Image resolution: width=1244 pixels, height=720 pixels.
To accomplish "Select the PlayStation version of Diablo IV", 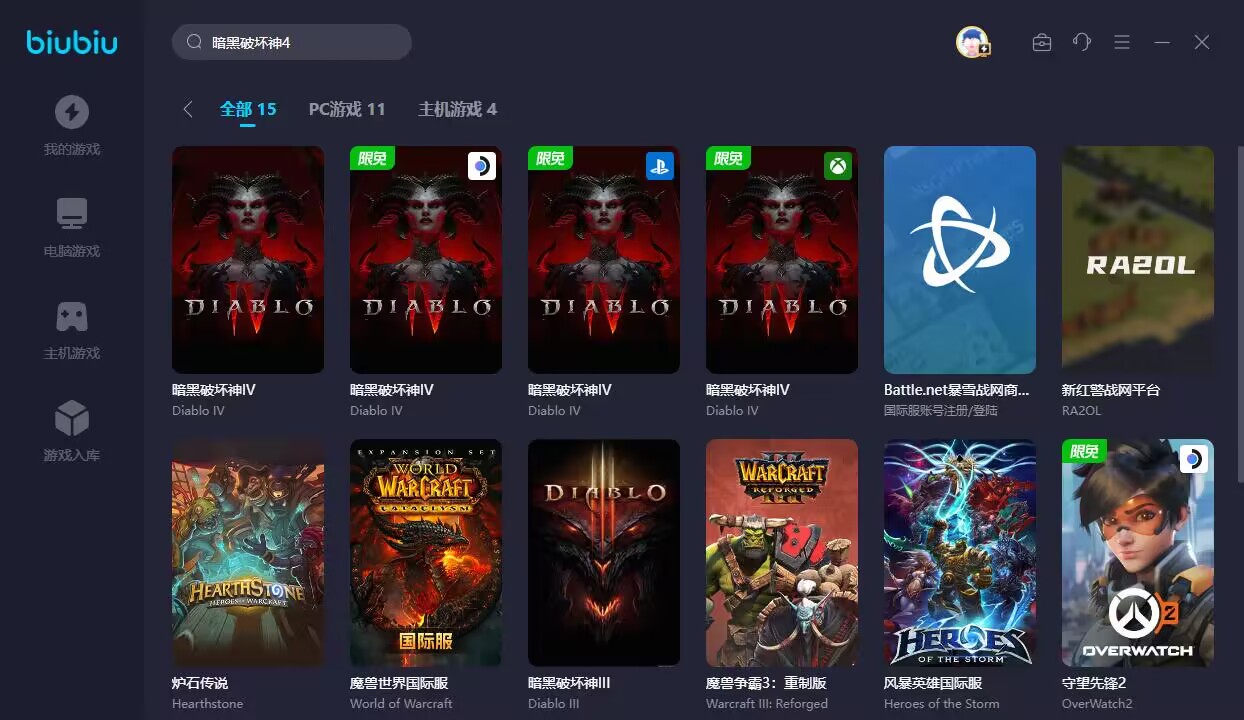I will [x=604, y=260].
